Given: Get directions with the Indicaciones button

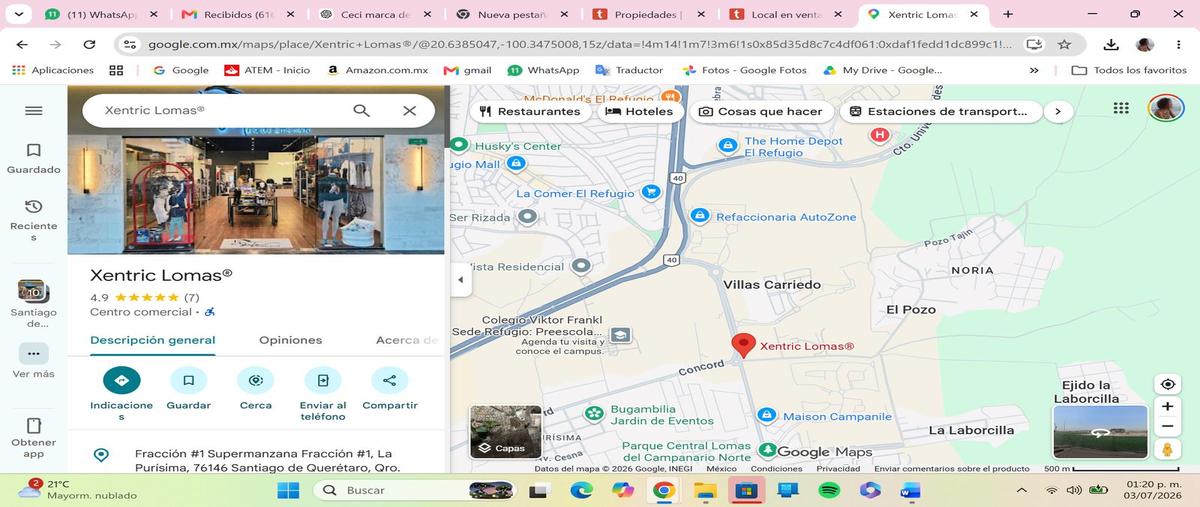Looking at the screenshot, I should (121, 380).
